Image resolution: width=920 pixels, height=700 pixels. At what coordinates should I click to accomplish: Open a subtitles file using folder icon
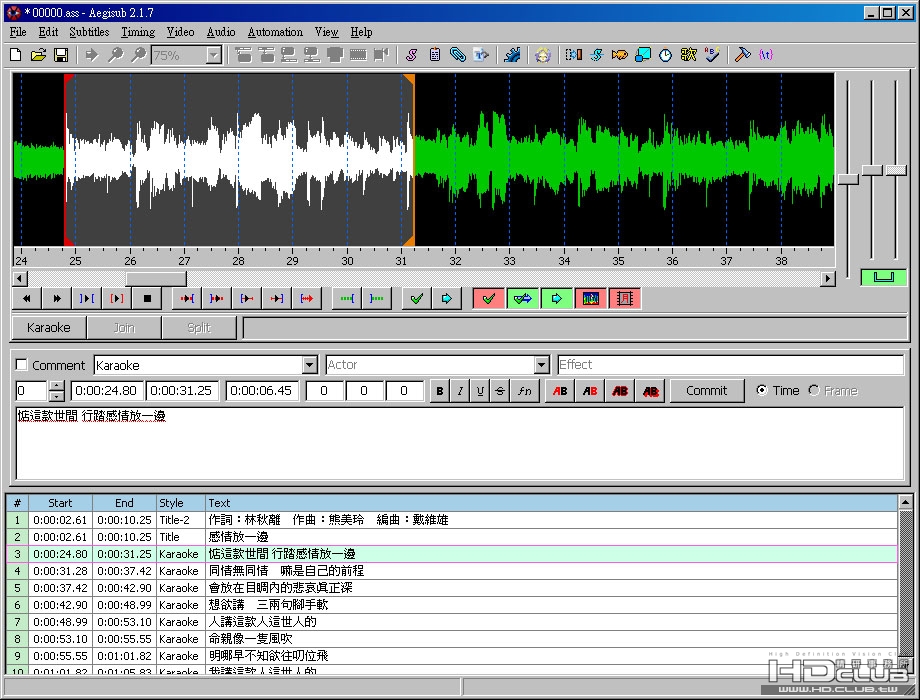click(x=38, y=55)
